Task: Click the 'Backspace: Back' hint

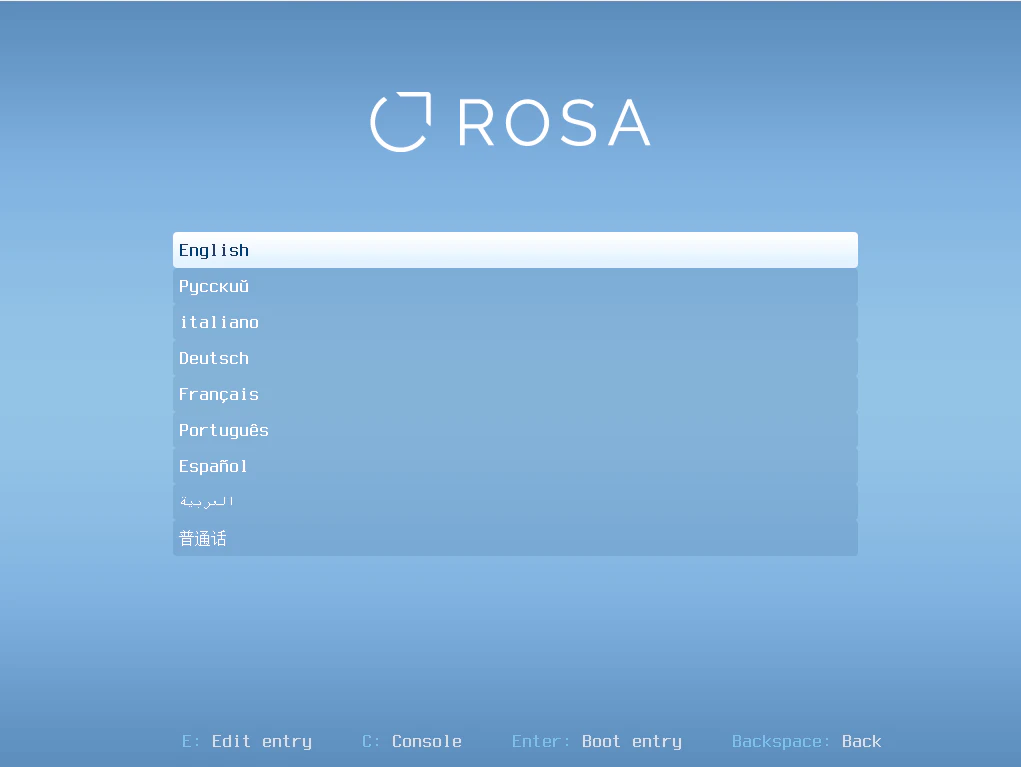Action: click(806, 742)
